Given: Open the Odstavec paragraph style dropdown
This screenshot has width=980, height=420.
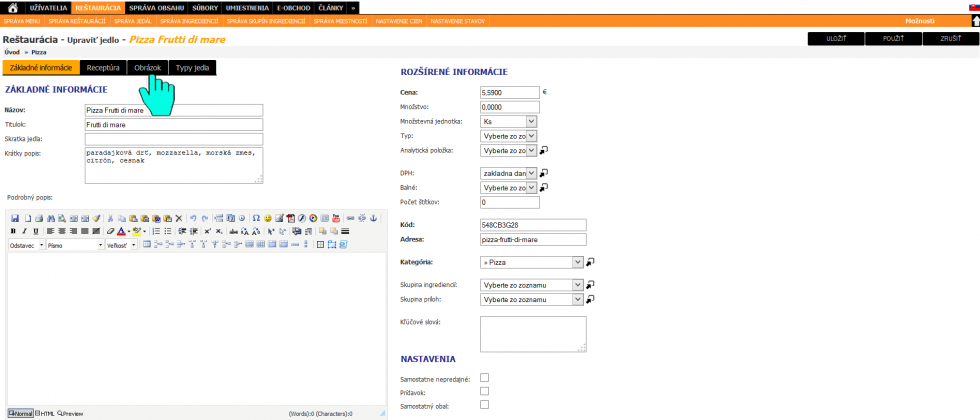Looking at the screenshot, I should tap(27, 245).
